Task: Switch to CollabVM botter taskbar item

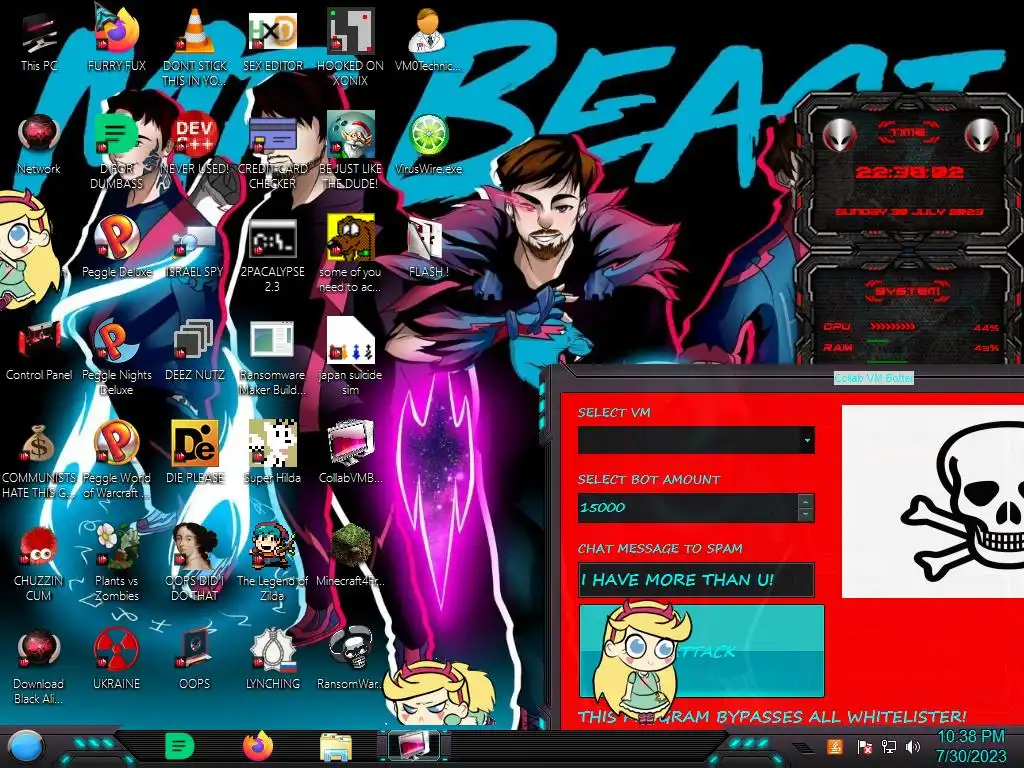Action: [x=414, y=746]
